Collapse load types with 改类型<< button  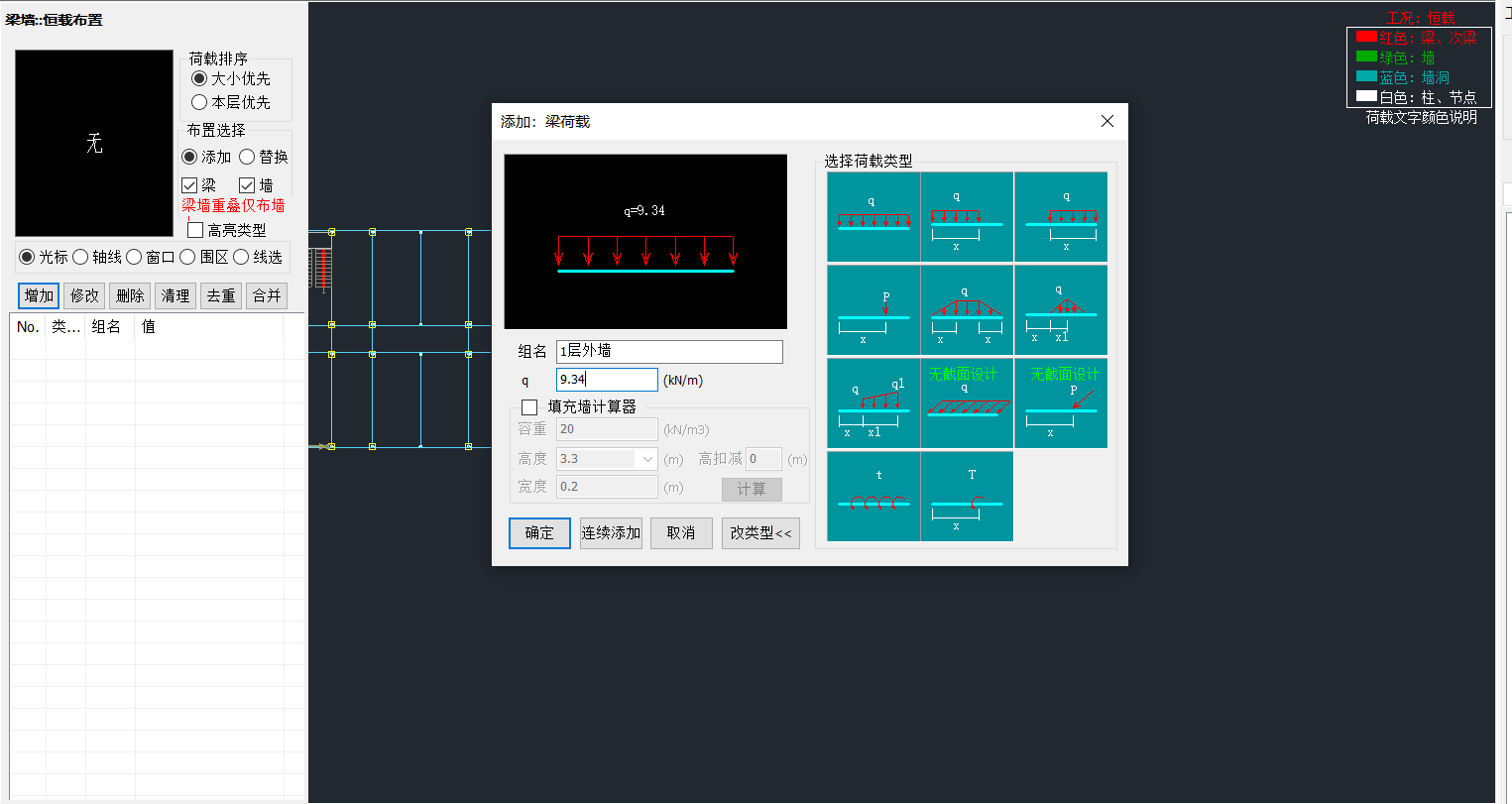click(x=760, y=533)
